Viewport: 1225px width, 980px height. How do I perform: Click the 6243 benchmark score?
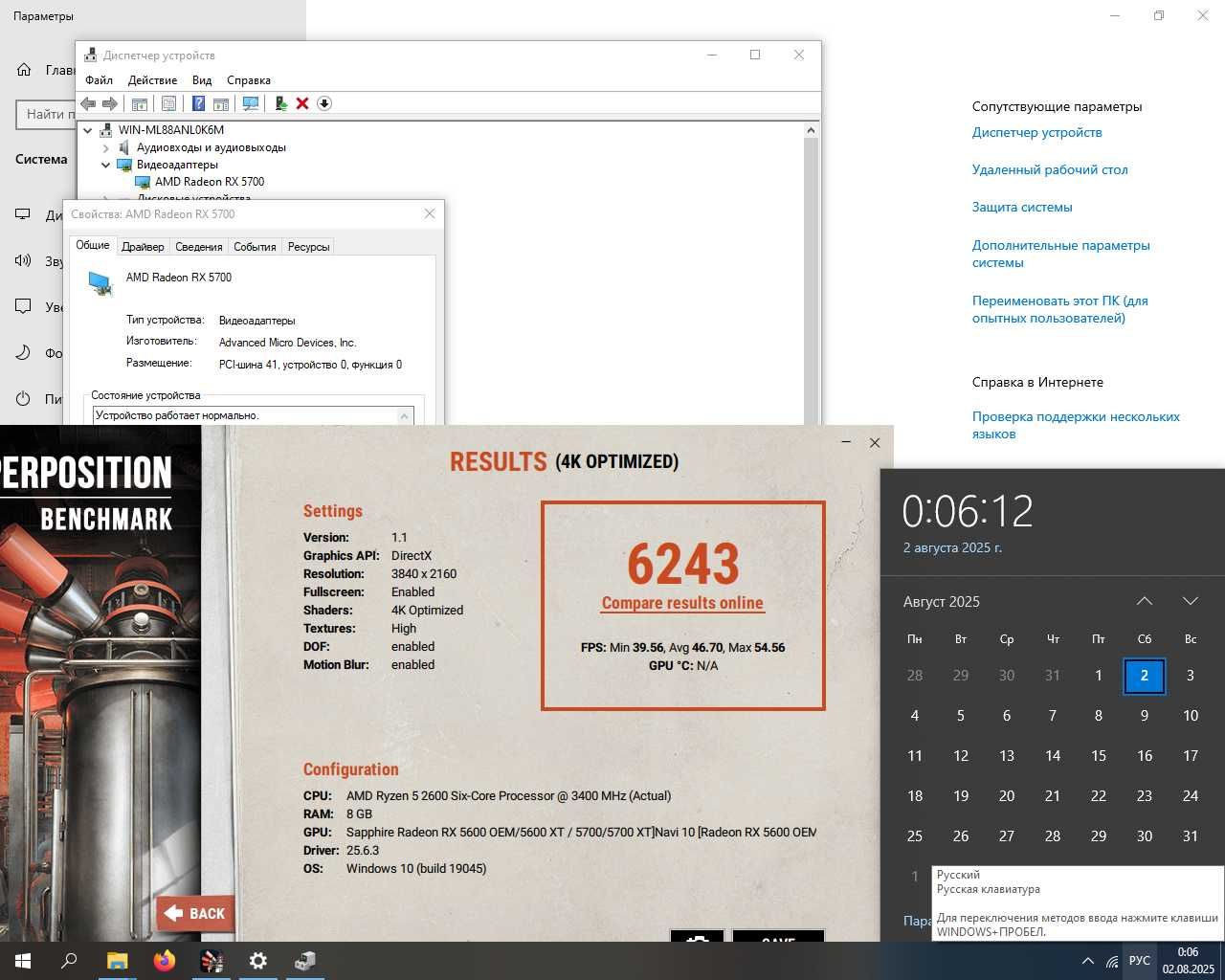[683, 564]
